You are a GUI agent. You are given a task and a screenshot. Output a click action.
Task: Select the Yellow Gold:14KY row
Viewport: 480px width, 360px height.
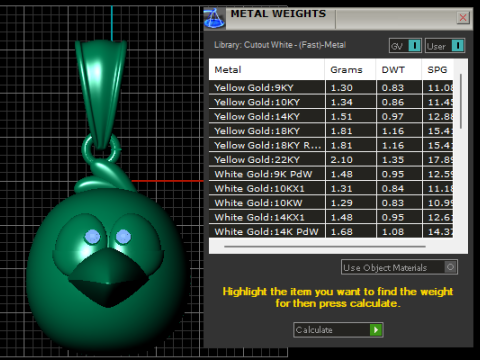[x=331, y=116]
